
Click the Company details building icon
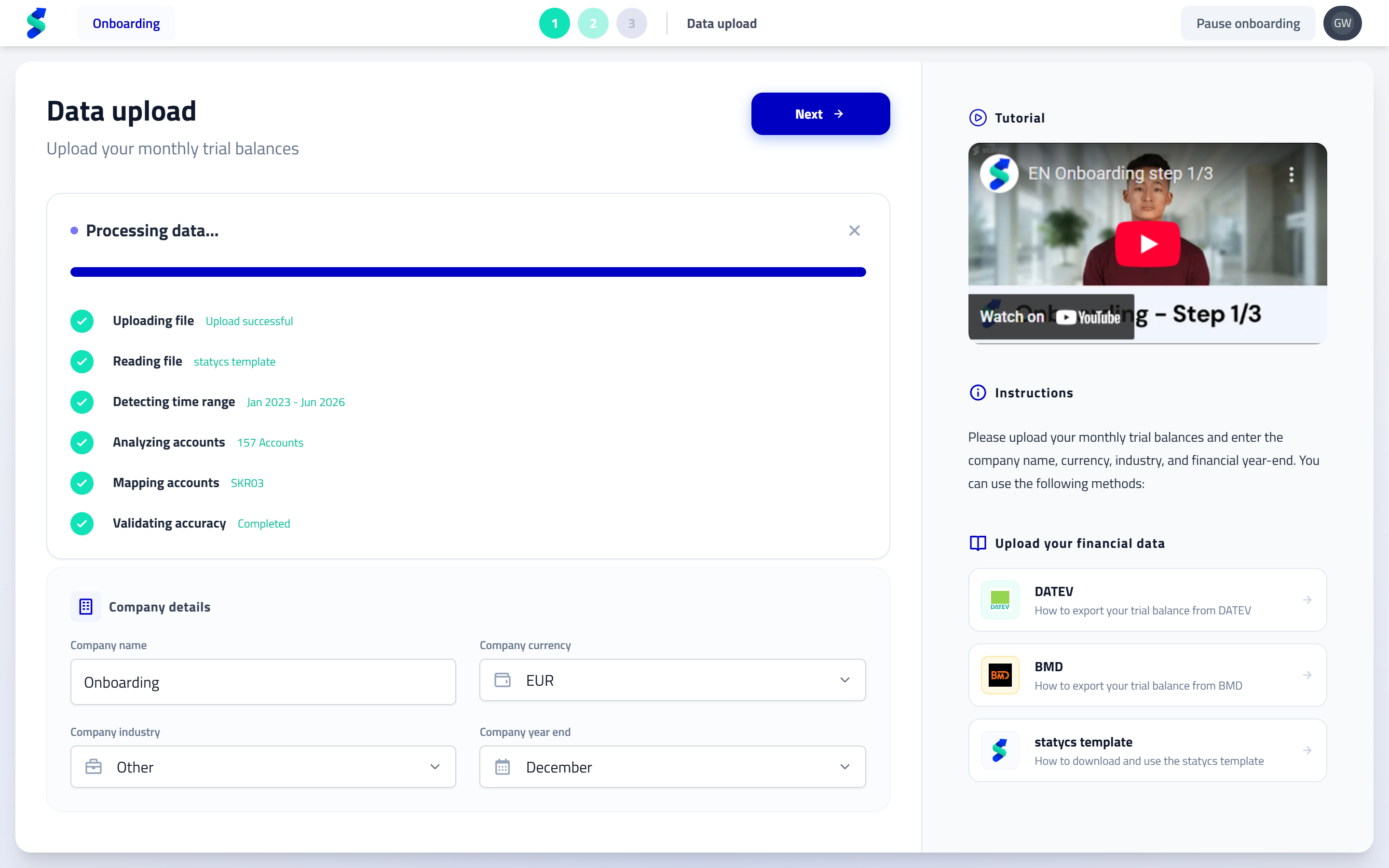click(85, 607)
